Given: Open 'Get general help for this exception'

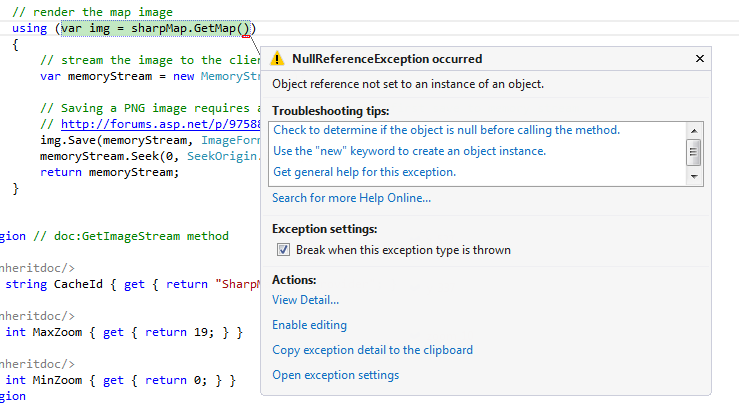Looking at the screenshot, I should point(364,172).
